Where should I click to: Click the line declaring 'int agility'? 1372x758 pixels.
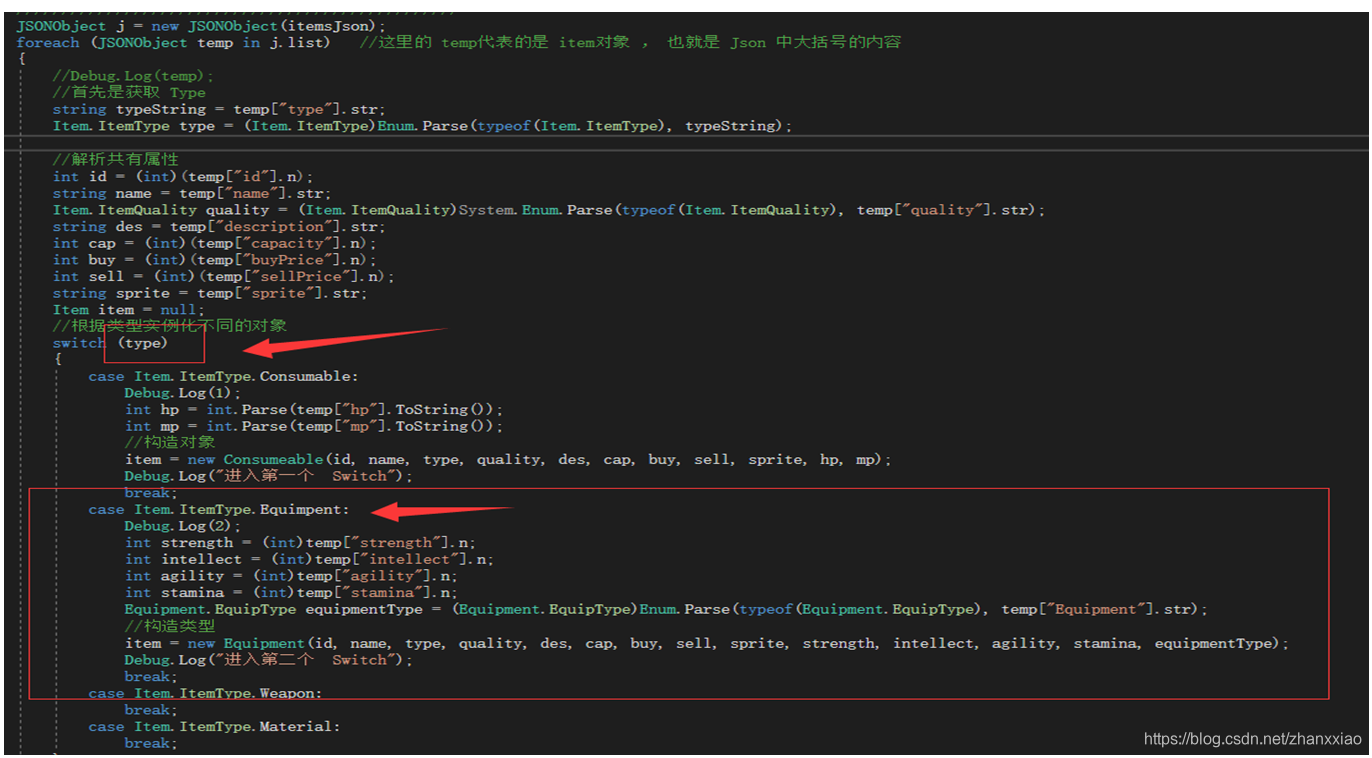291,576
